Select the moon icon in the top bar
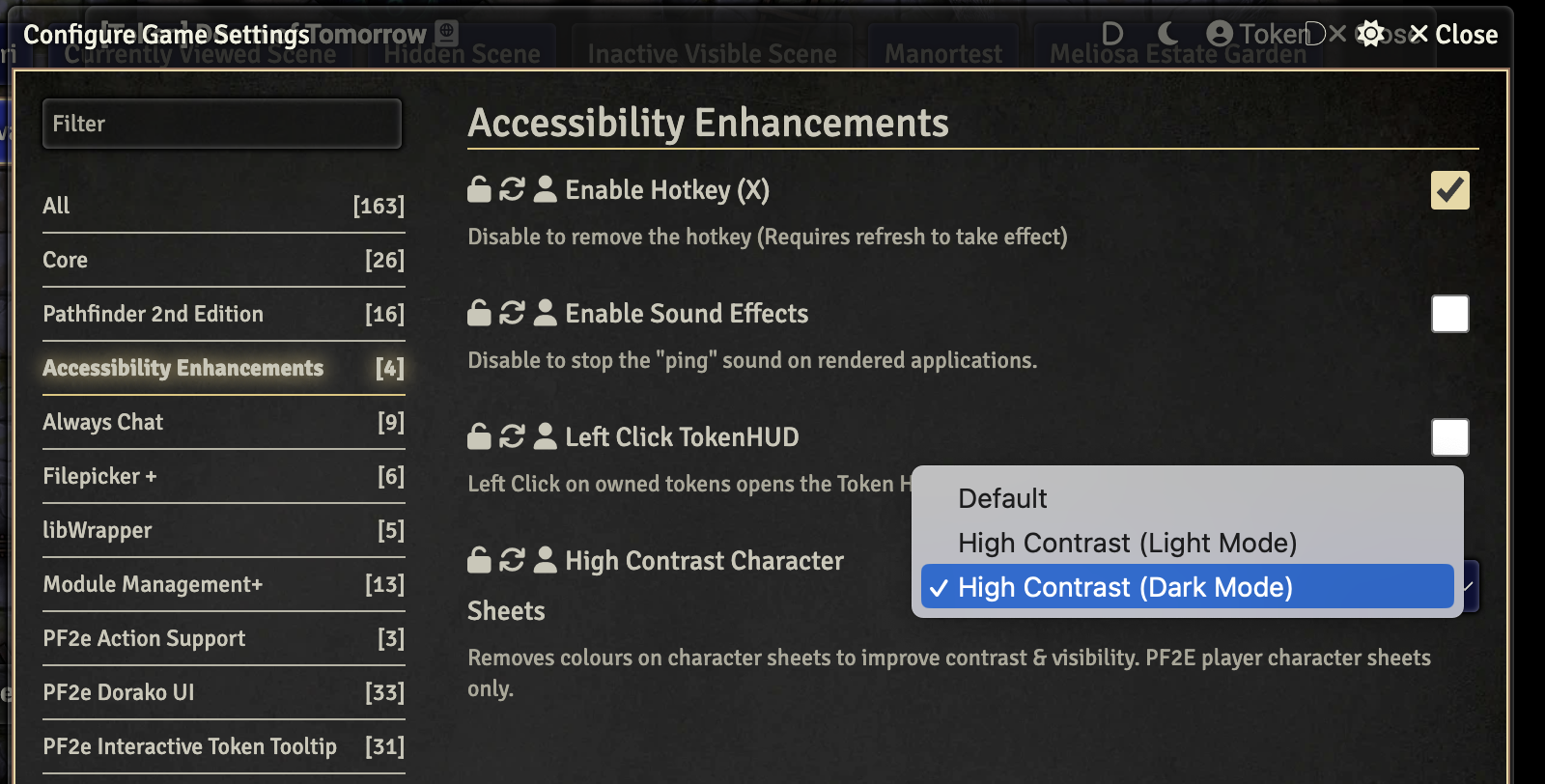Image resolution: width=1545 pixels, height=784 pixels. point(1167,32)
